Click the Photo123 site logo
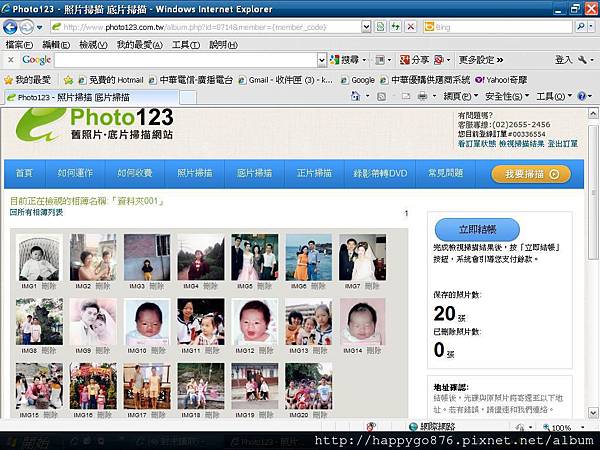 (x=95, y=124)
